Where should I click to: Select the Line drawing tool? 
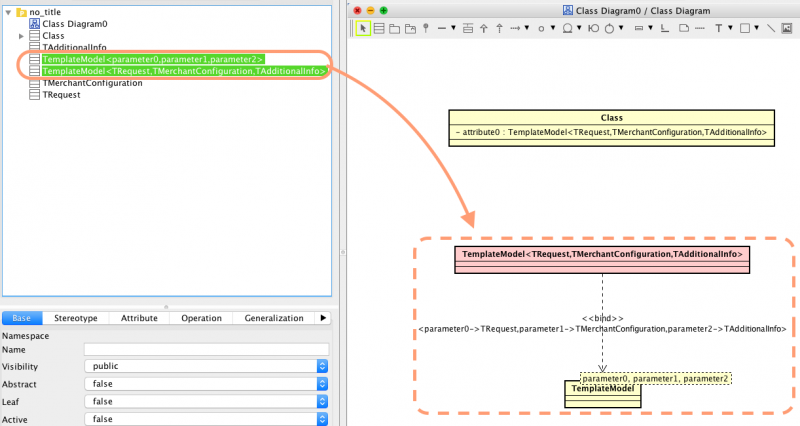(771, 29)
